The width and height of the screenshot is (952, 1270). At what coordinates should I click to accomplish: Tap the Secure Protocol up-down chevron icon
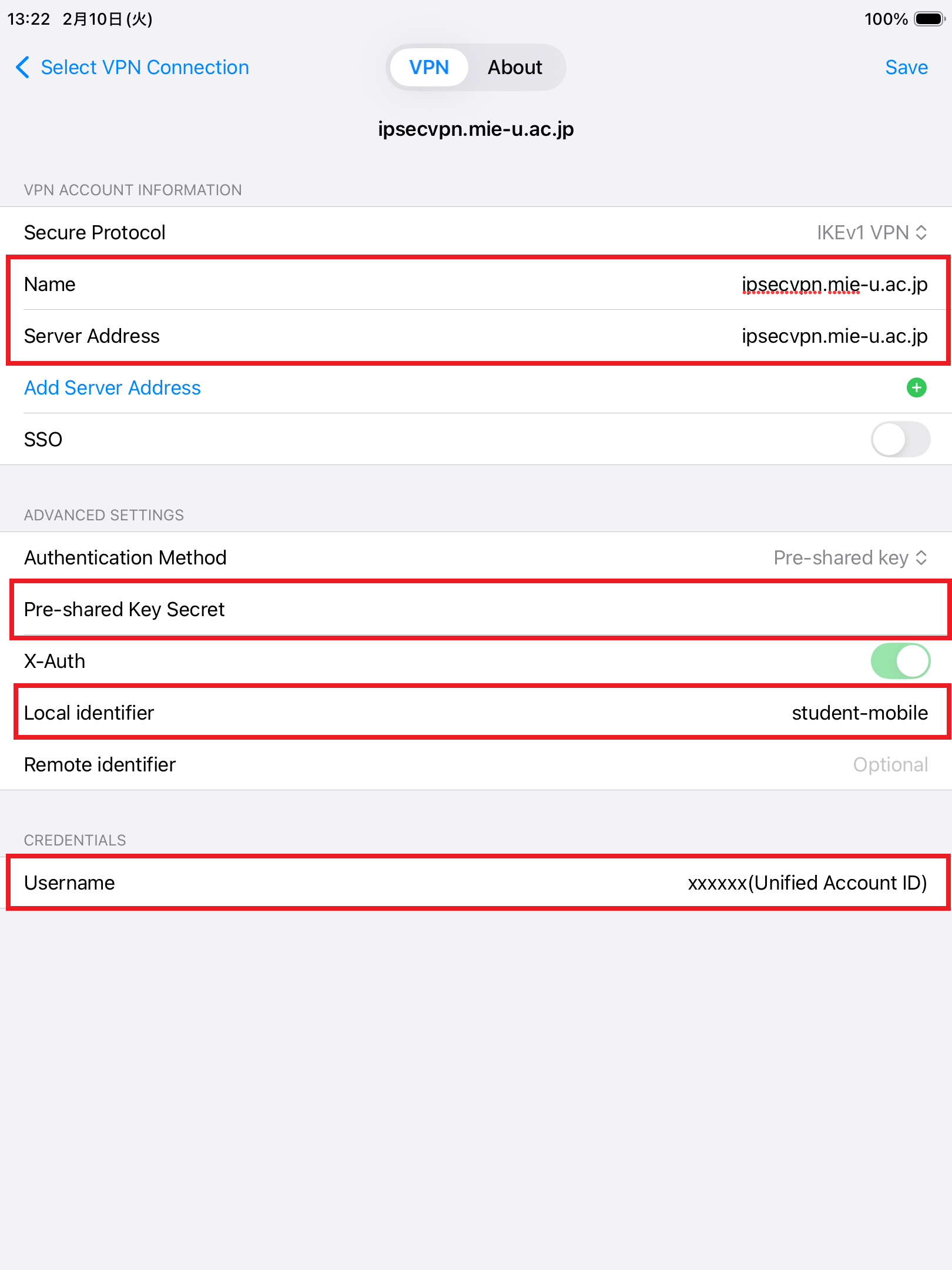coord(921,233)
